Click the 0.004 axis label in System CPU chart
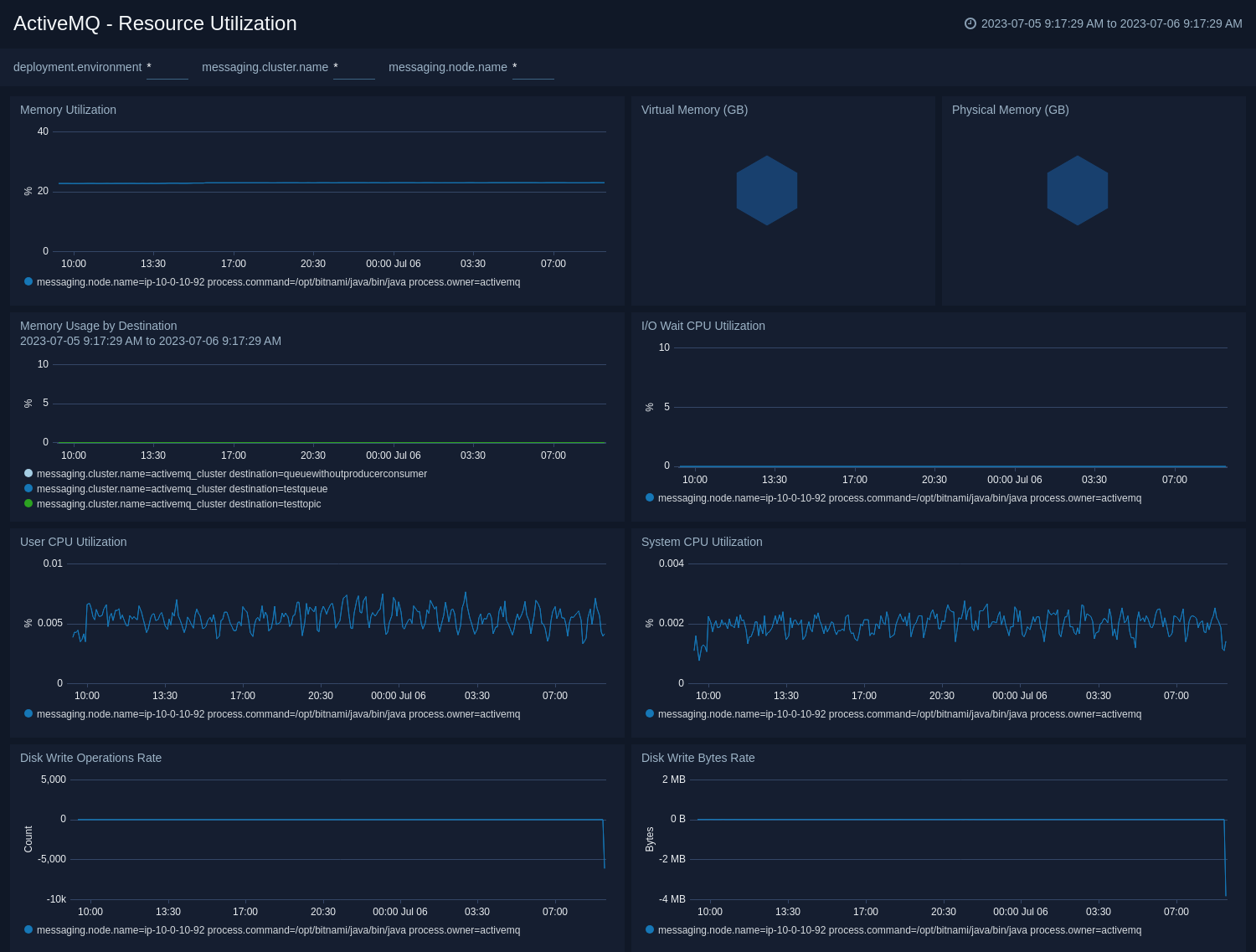The height and width of the screenshot is (952, 1256). 672,563
